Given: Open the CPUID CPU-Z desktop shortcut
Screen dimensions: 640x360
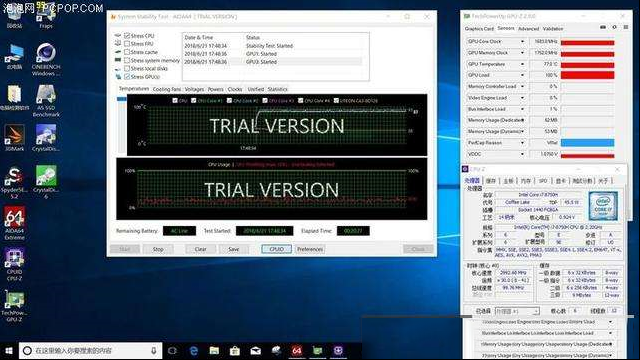Looking at the screenshot, I should point(14,264).
